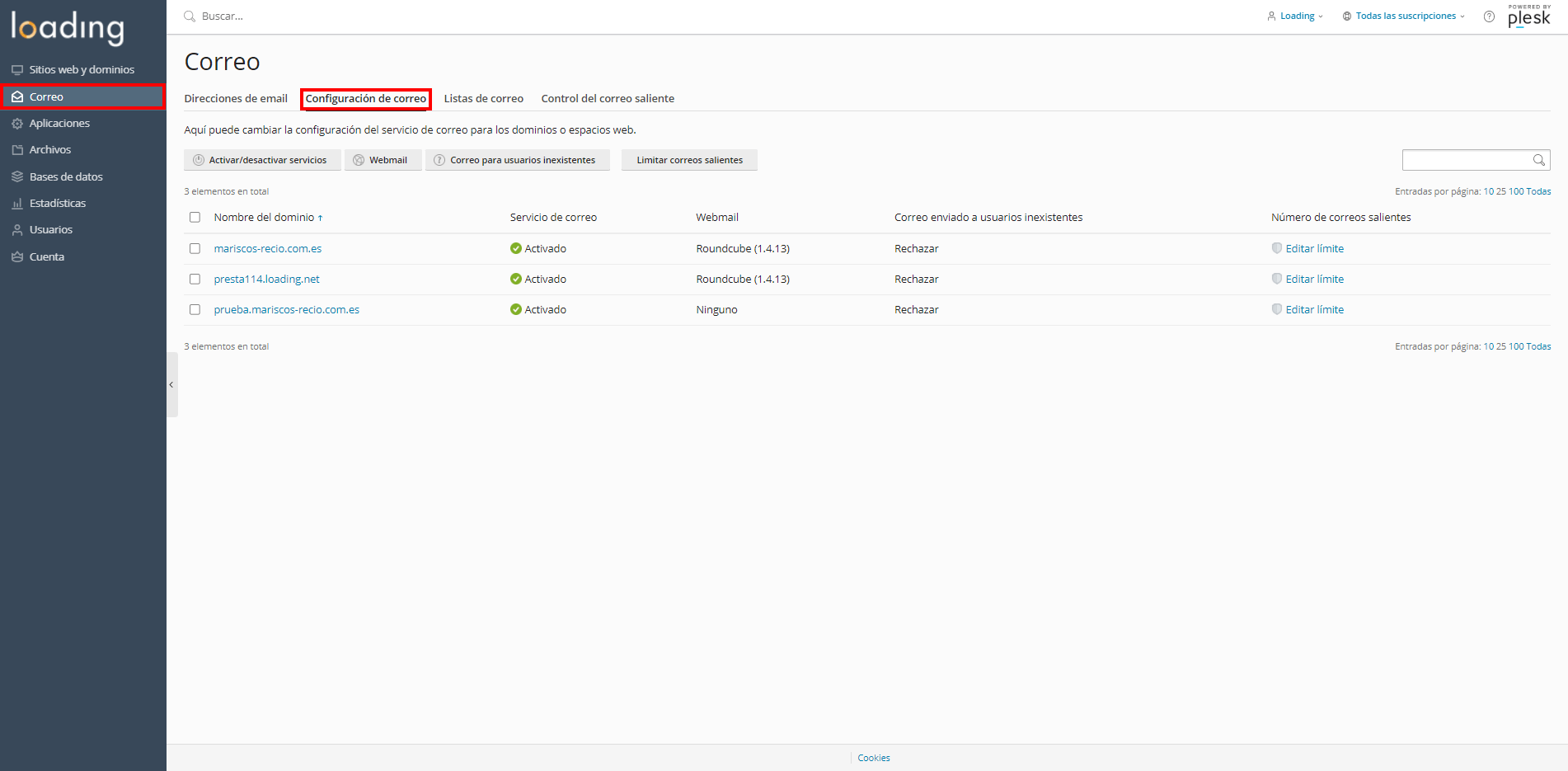Click Número de correos salientes header
Screen dimensions: 1568x771
[x=1341, y=217]
